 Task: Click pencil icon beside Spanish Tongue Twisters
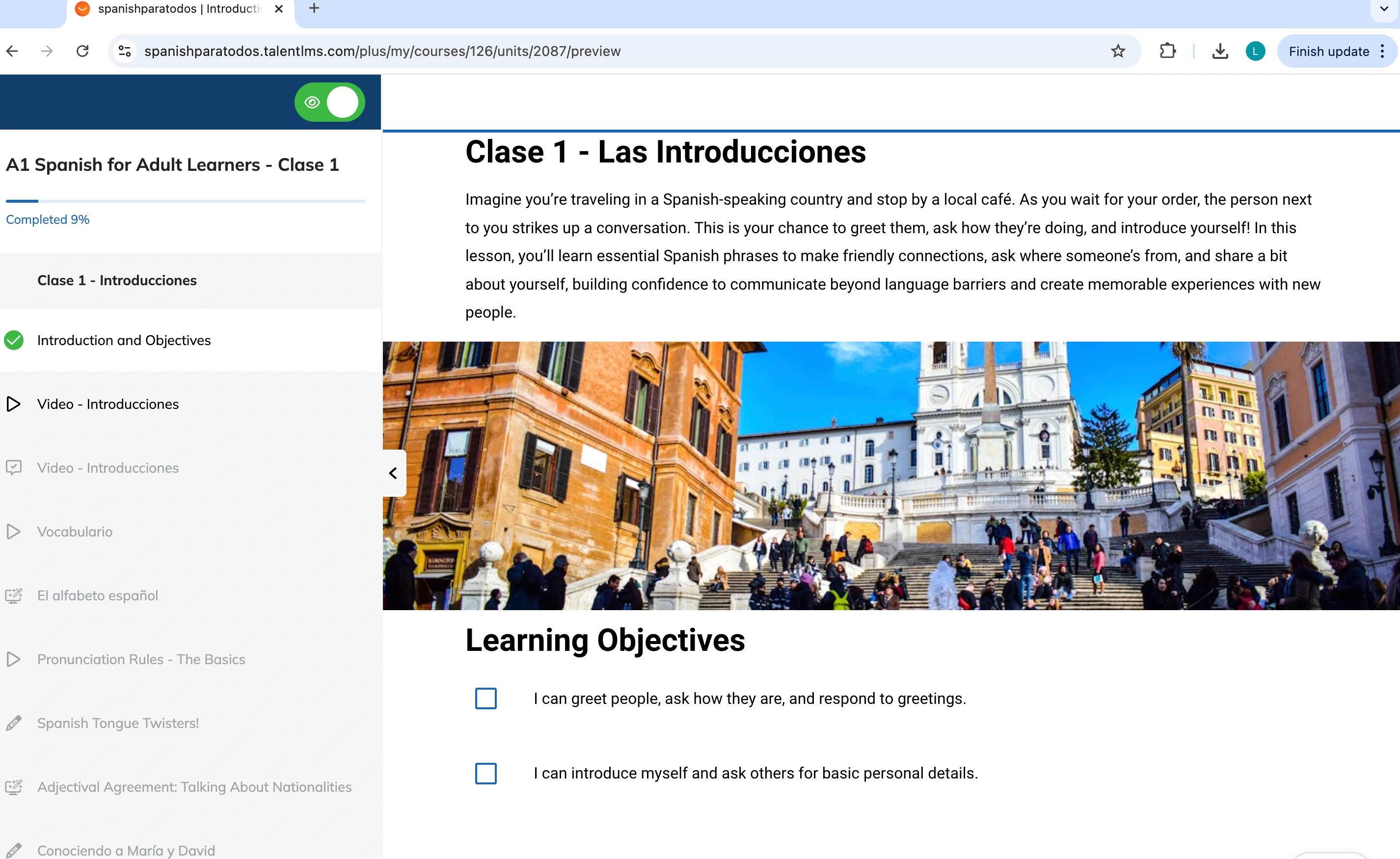tap(14, 723)
